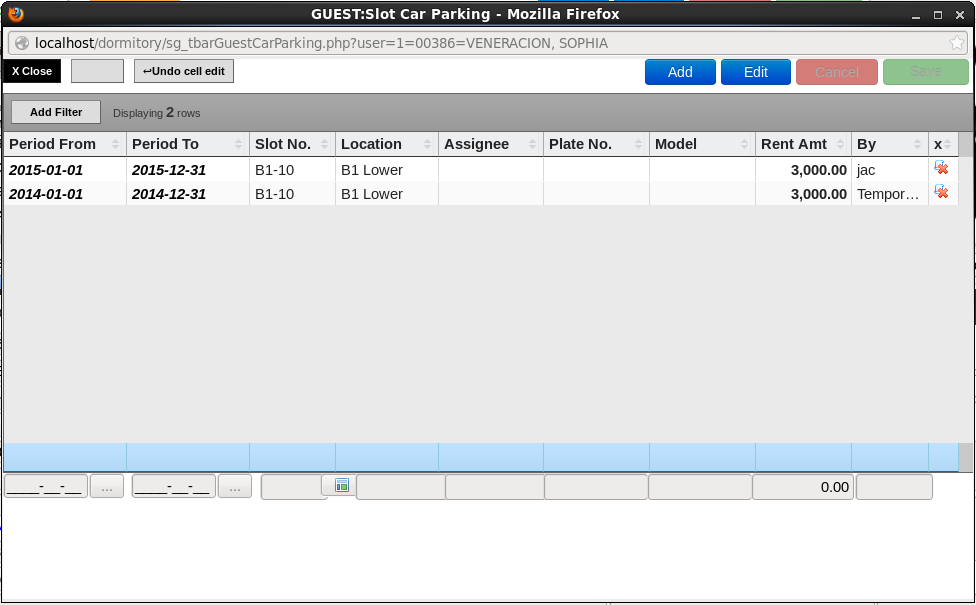This screenshot has height=605, width=976.
Task: Click the black X Close button
Action: click(x=32, y=71)
